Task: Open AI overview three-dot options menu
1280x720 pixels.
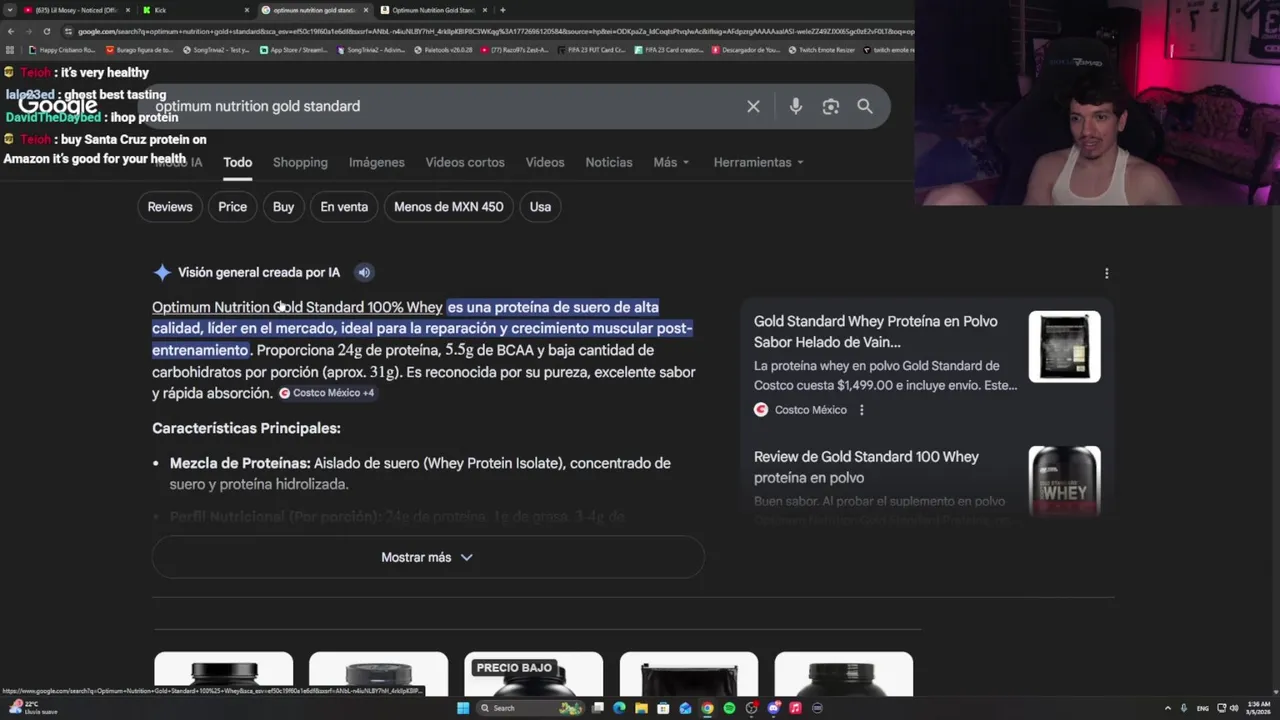Action: pos(1106,273)
